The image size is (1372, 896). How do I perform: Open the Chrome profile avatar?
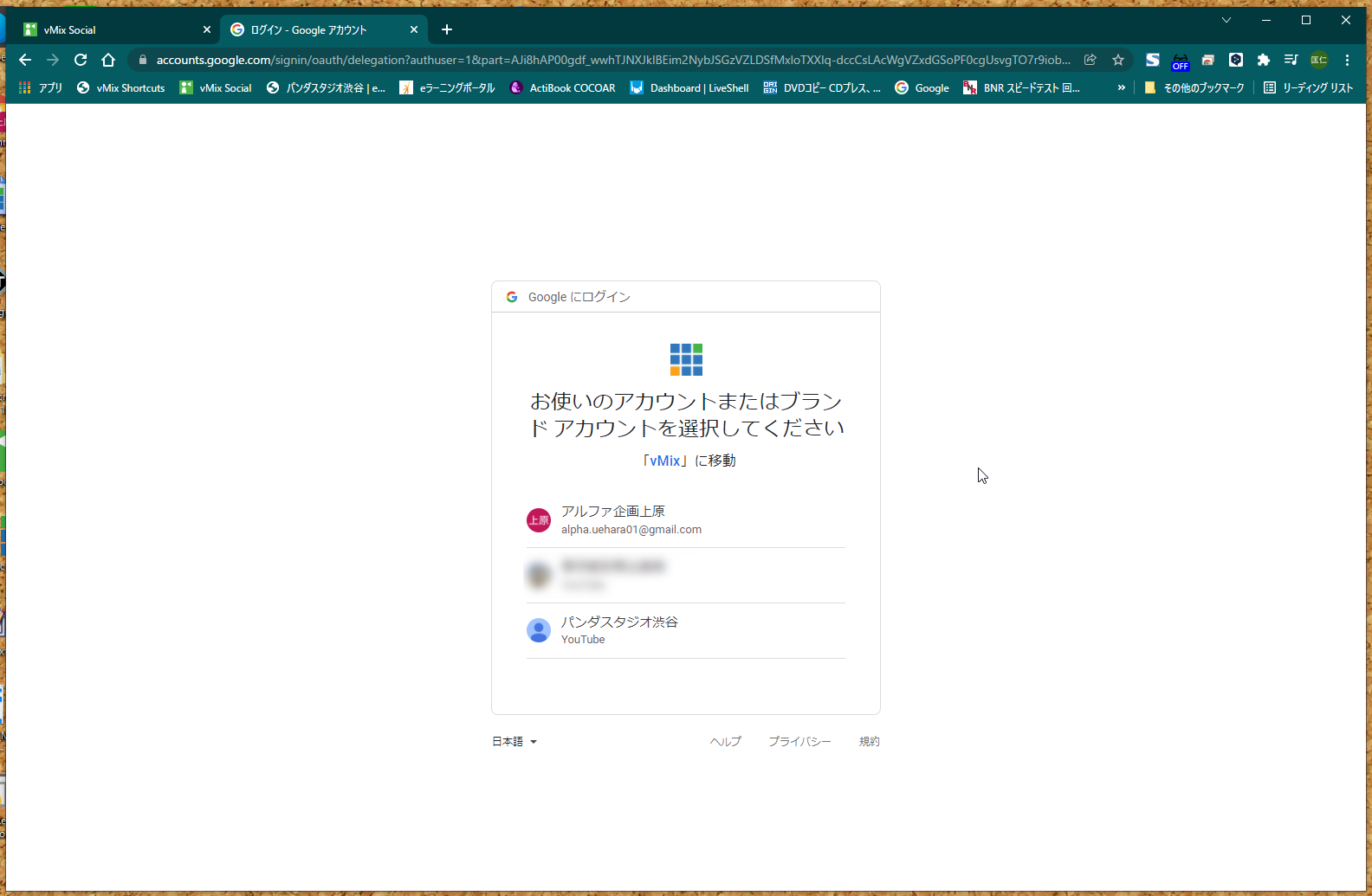(1319, 60)
